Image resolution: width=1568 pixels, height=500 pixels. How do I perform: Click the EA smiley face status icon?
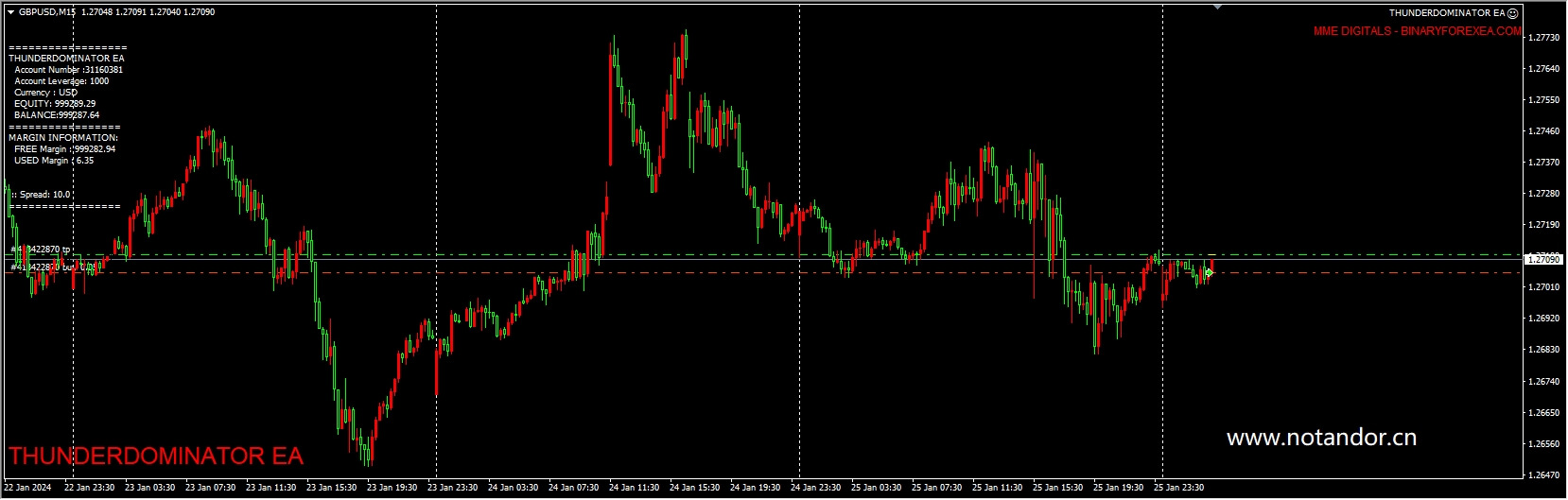tap(1513, 13)
